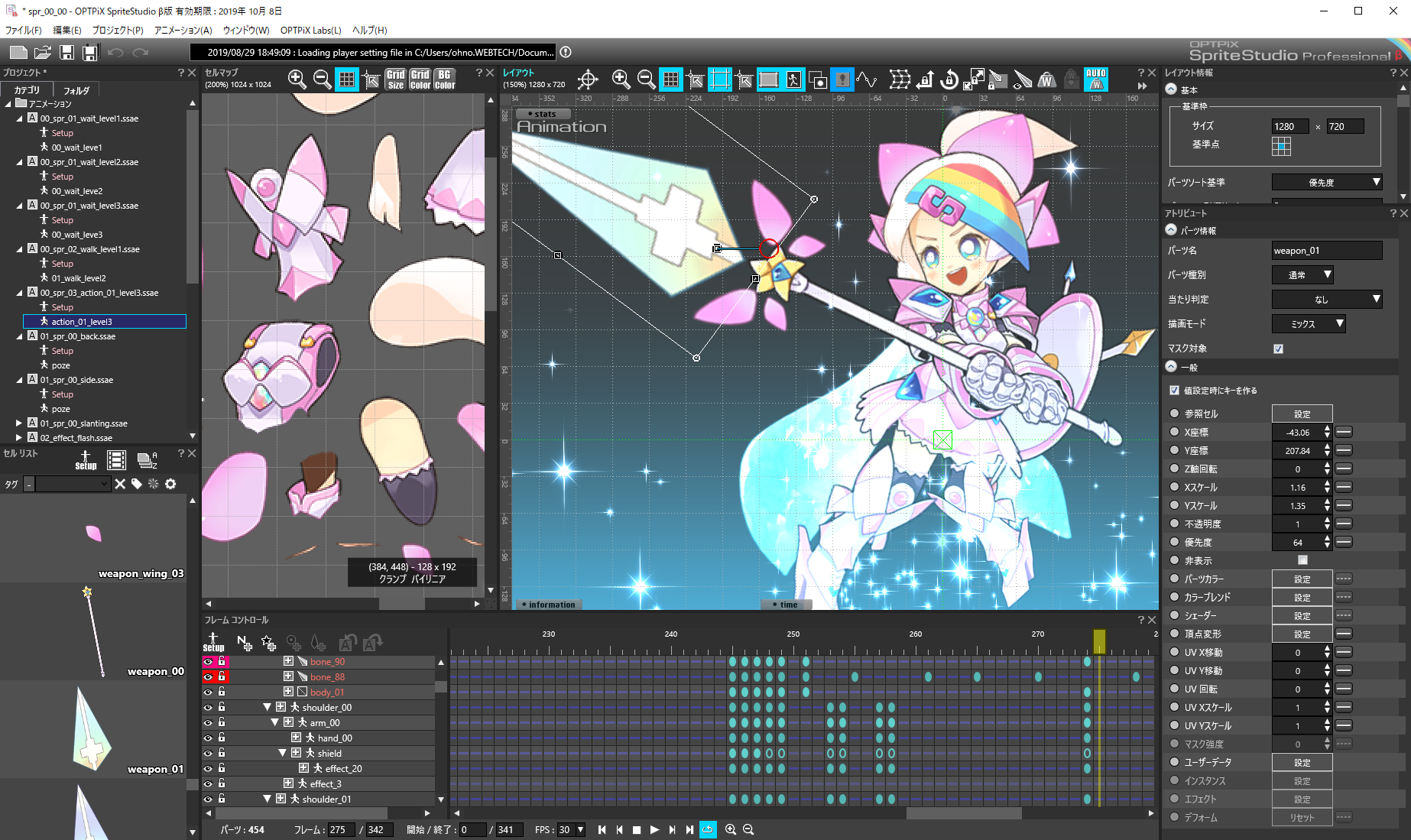Zoom in on the cell map panel
Screen dimensions: 1411x840
(297, 79)
